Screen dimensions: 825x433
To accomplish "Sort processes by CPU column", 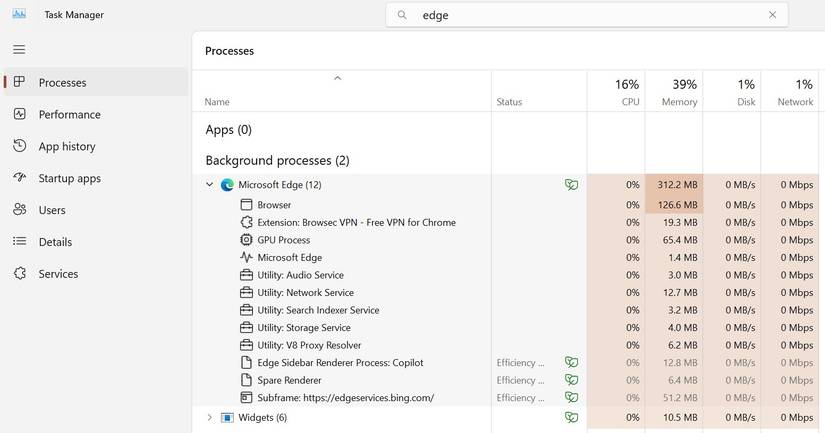I will 616,92.
